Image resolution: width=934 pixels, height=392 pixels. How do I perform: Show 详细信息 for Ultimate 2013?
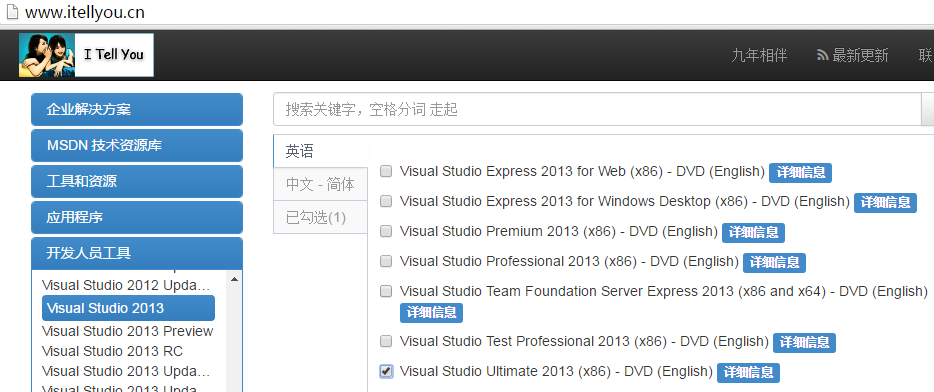click(748, 373)
